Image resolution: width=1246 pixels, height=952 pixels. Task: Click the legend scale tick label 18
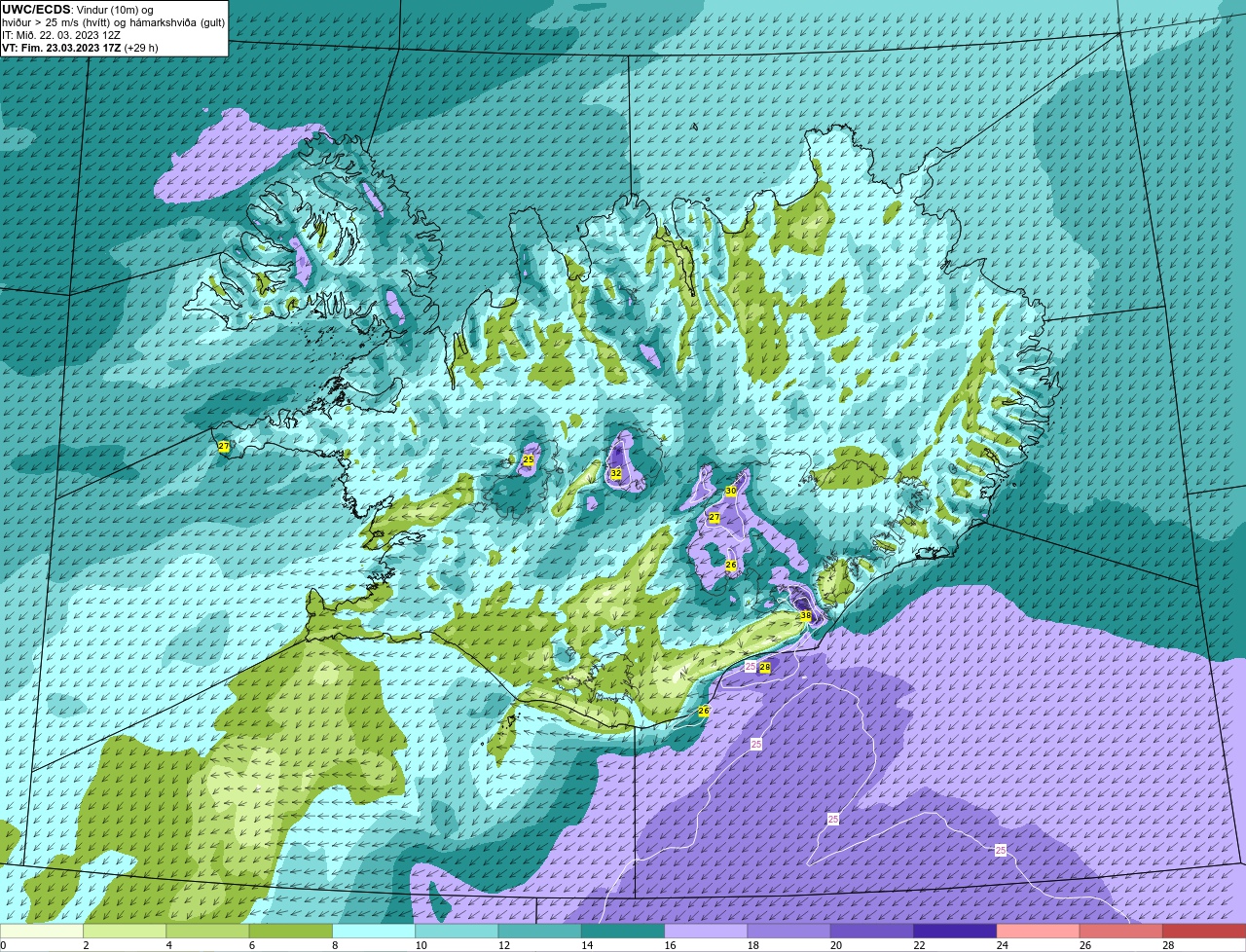[752, 945]
